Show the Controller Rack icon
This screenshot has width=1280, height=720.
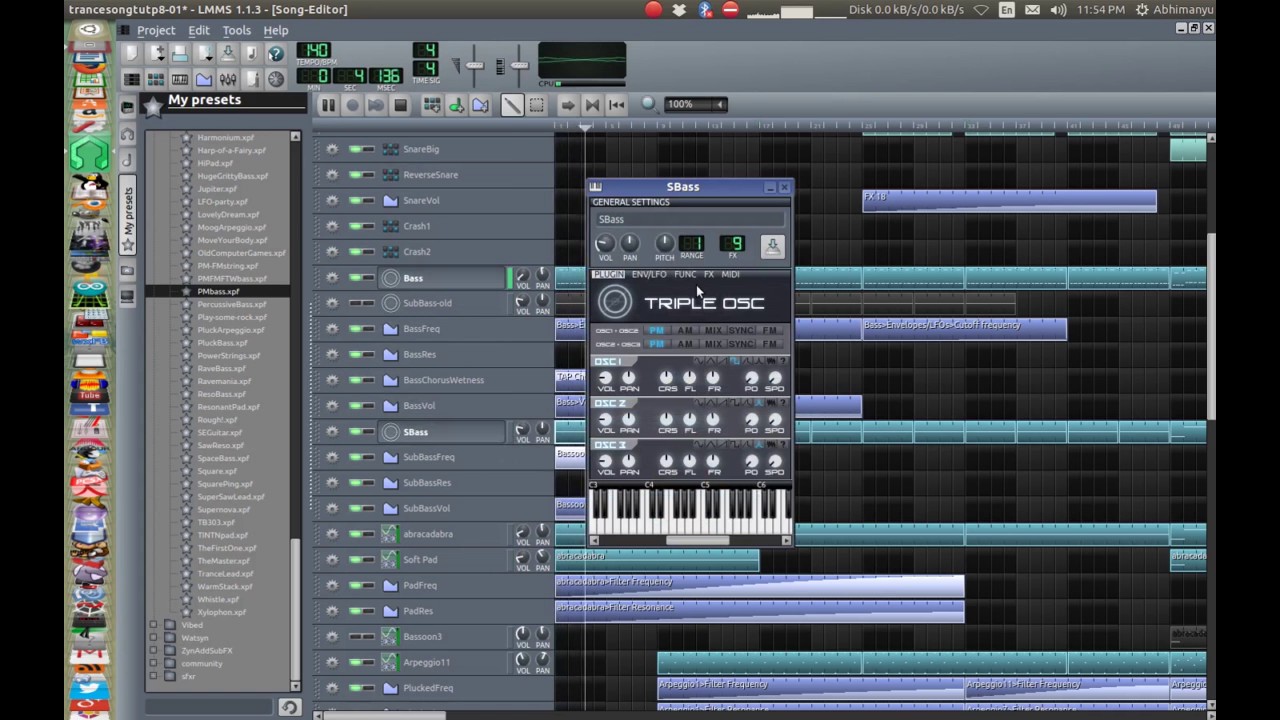(276, 79)
